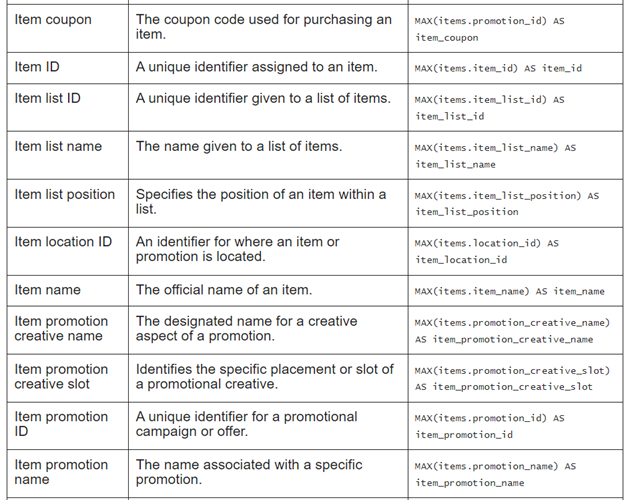Select the "Item ID" name cell

tap(37, 67)
